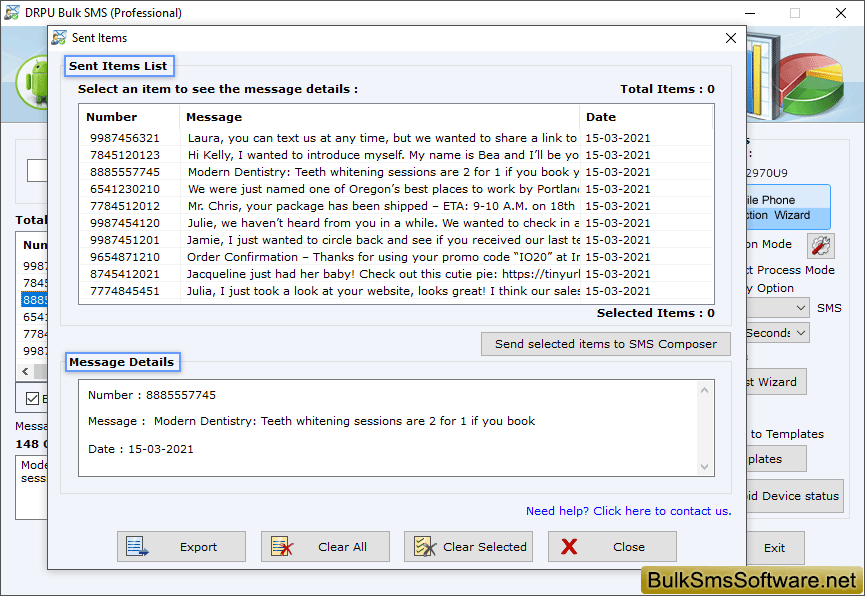Click the Device status button in main window

[795, 496]
